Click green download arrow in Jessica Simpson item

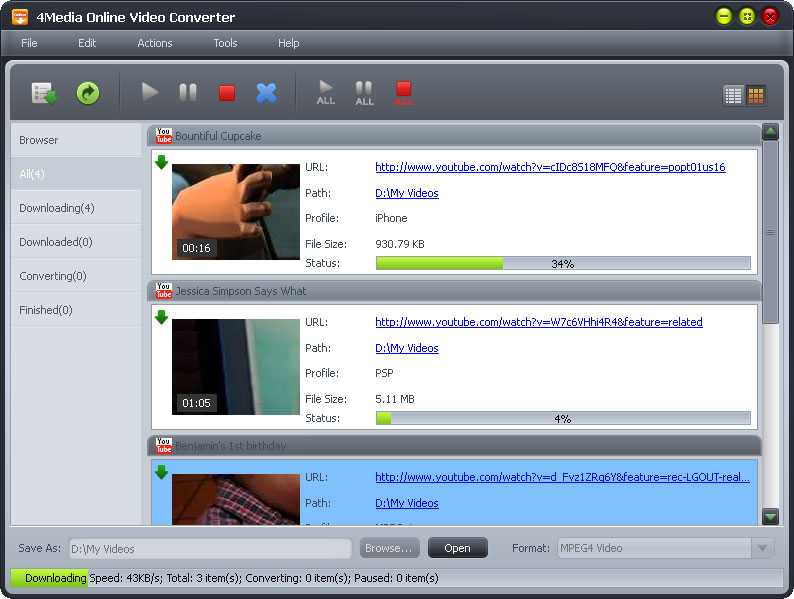[x=162, y=317]
